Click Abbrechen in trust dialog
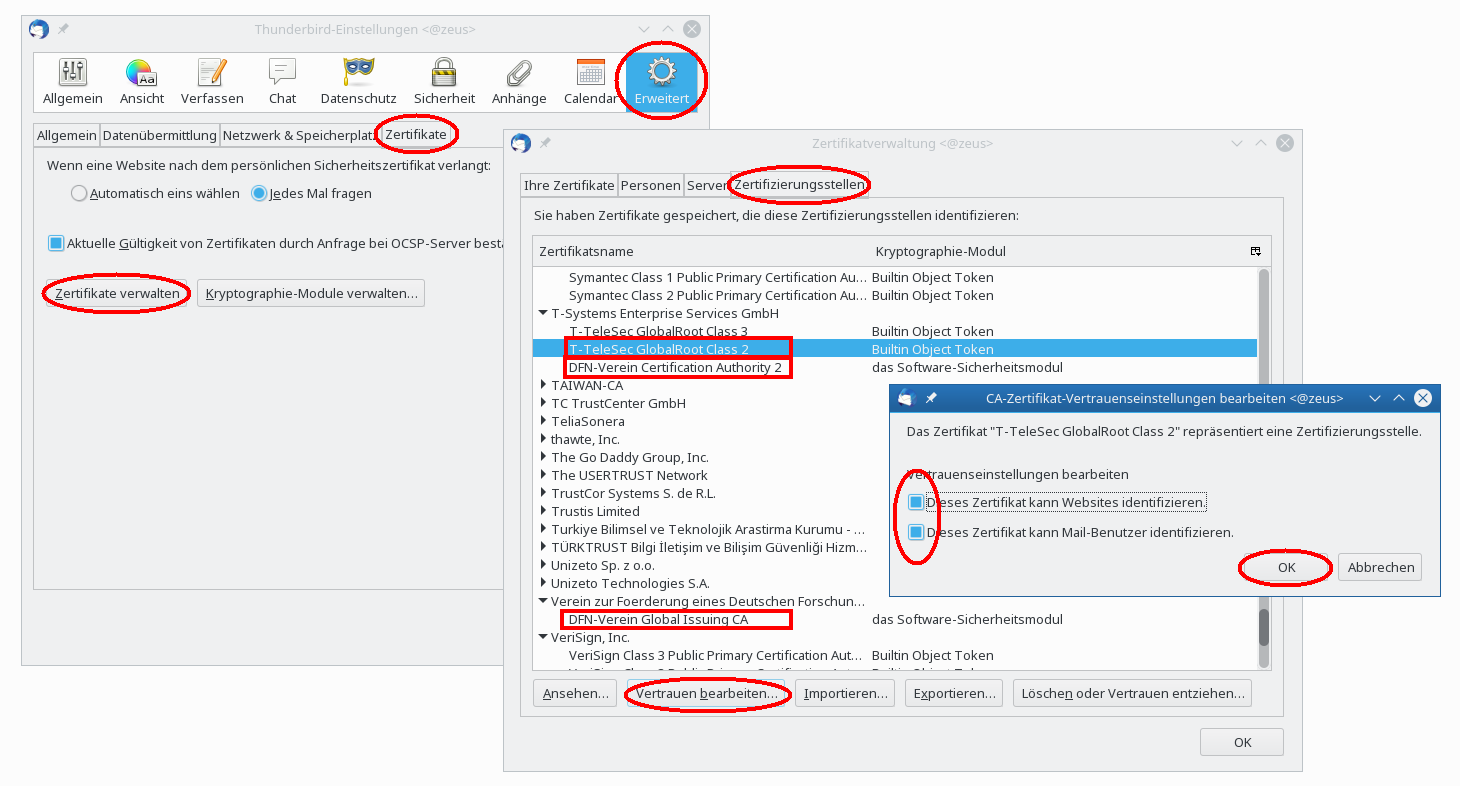 tap(1380, 567)
